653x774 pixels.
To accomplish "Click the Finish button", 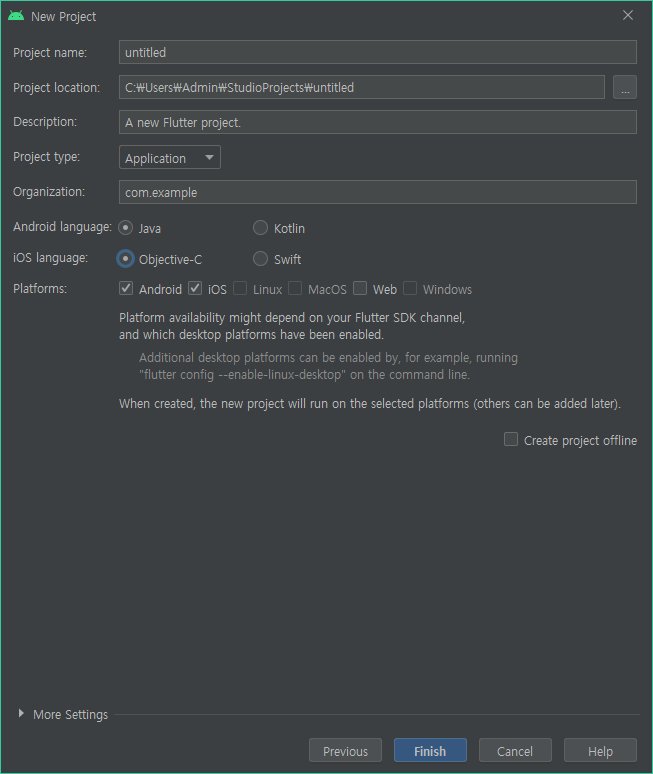I will 430,751.
